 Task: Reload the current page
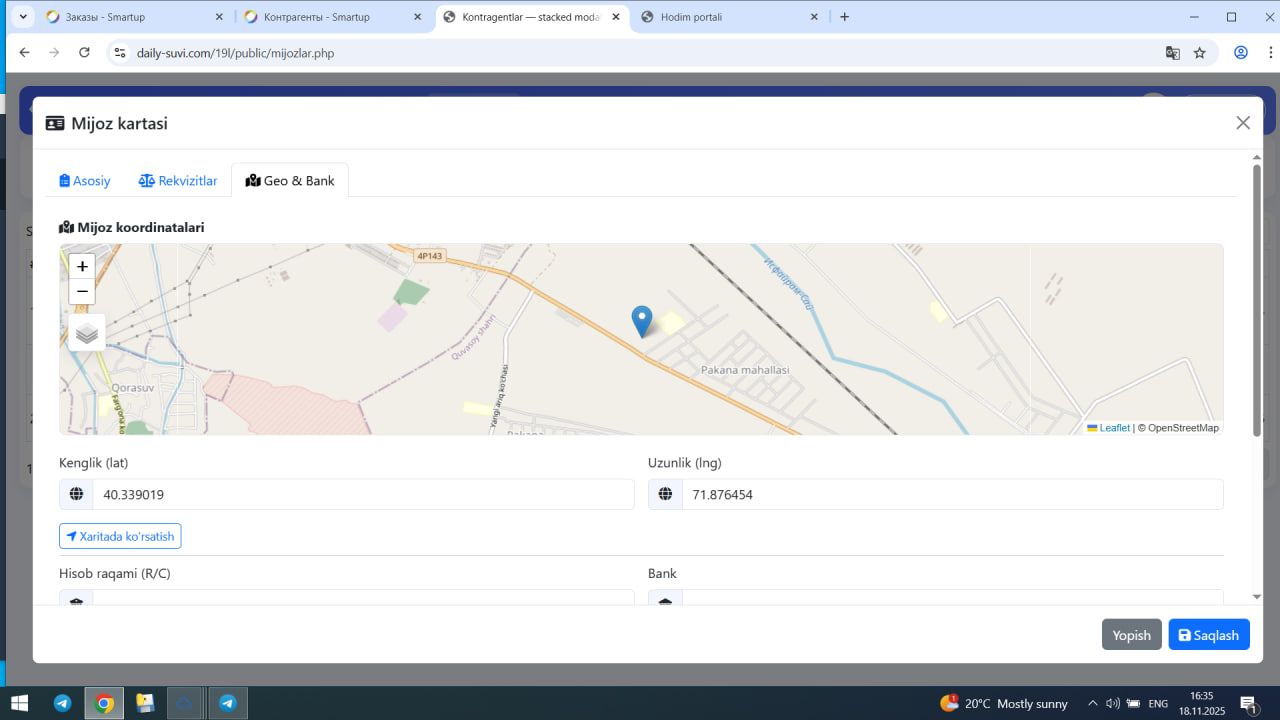[x=84, y=53]
